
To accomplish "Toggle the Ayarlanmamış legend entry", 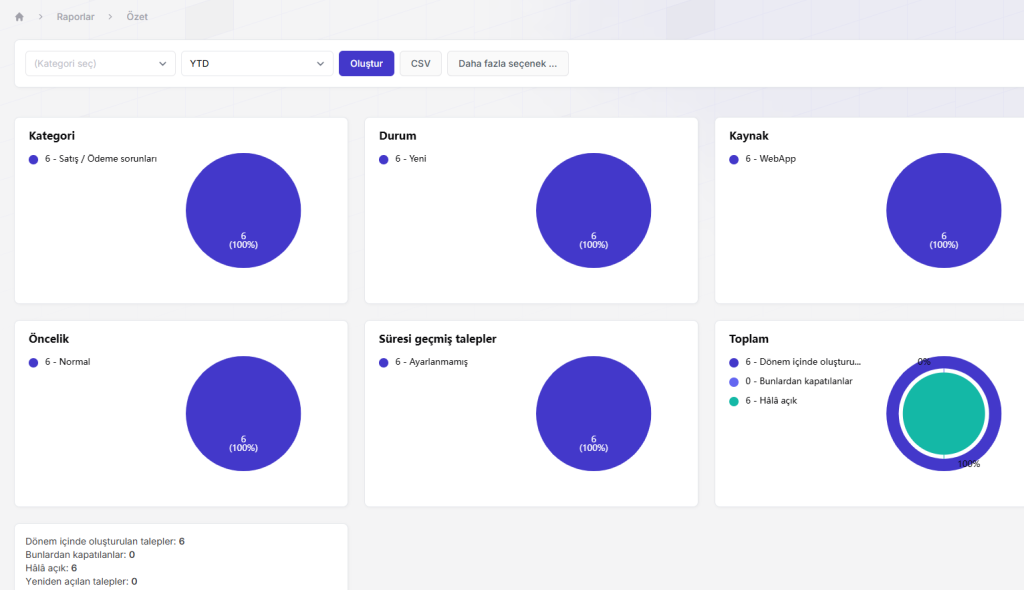I will [x=423, y=362].
